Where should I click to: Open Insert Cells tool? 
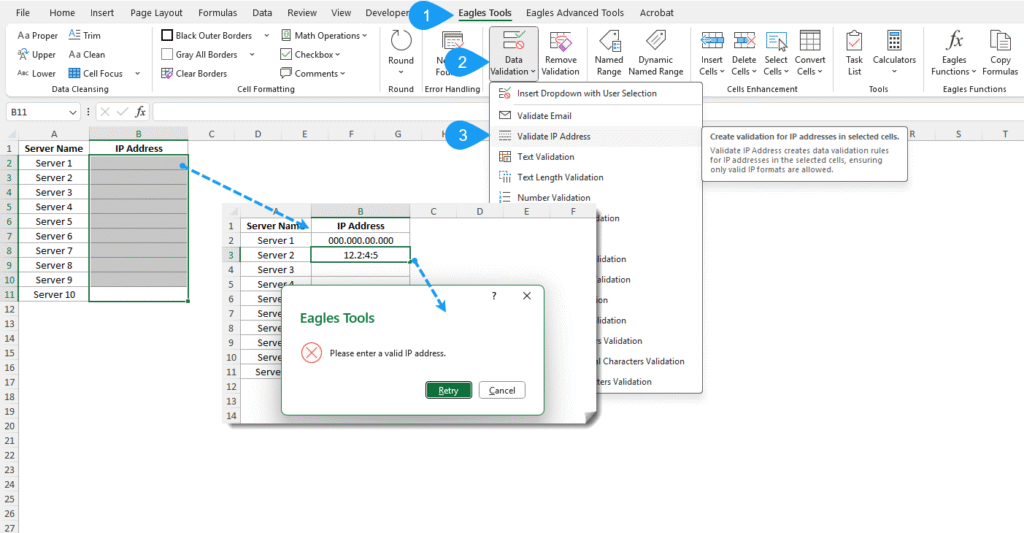point(711,54)
